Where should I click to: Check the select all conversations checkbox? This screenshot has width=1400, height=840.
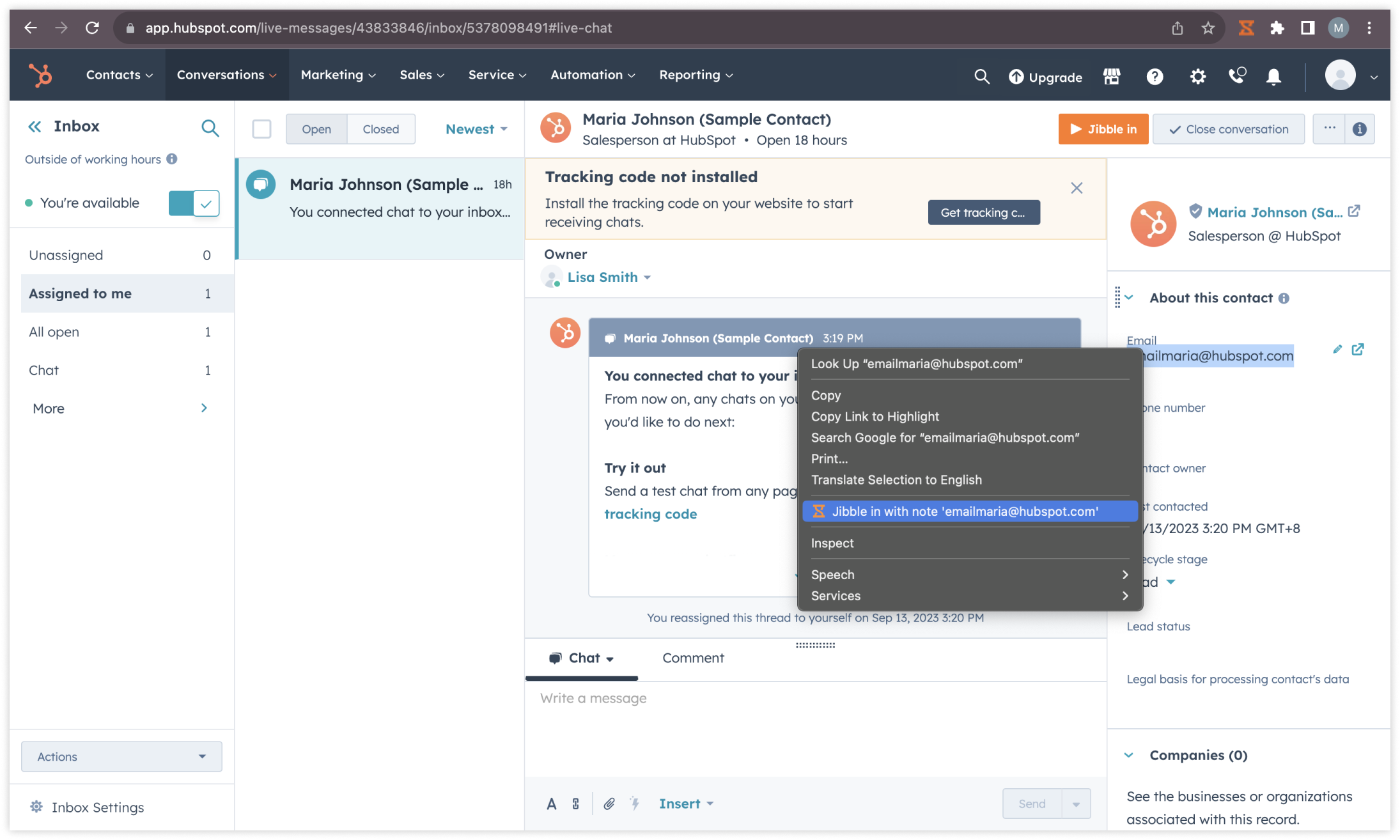[261, 129]
